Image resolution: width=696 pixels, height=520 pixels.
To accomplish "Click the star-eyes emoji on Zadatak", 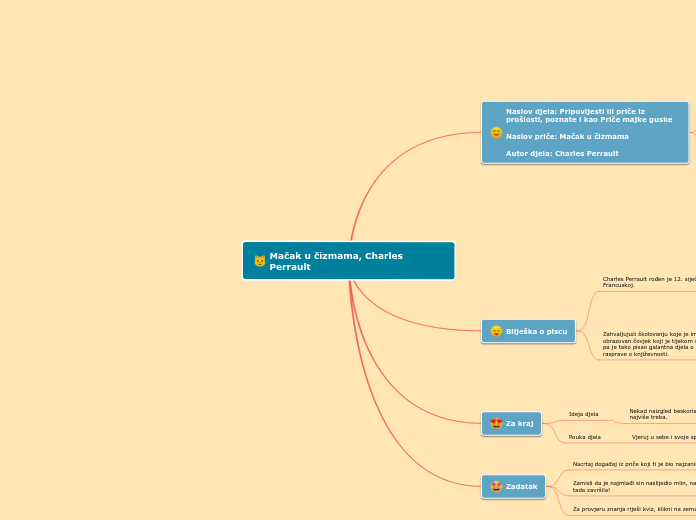I will [496, 487].
